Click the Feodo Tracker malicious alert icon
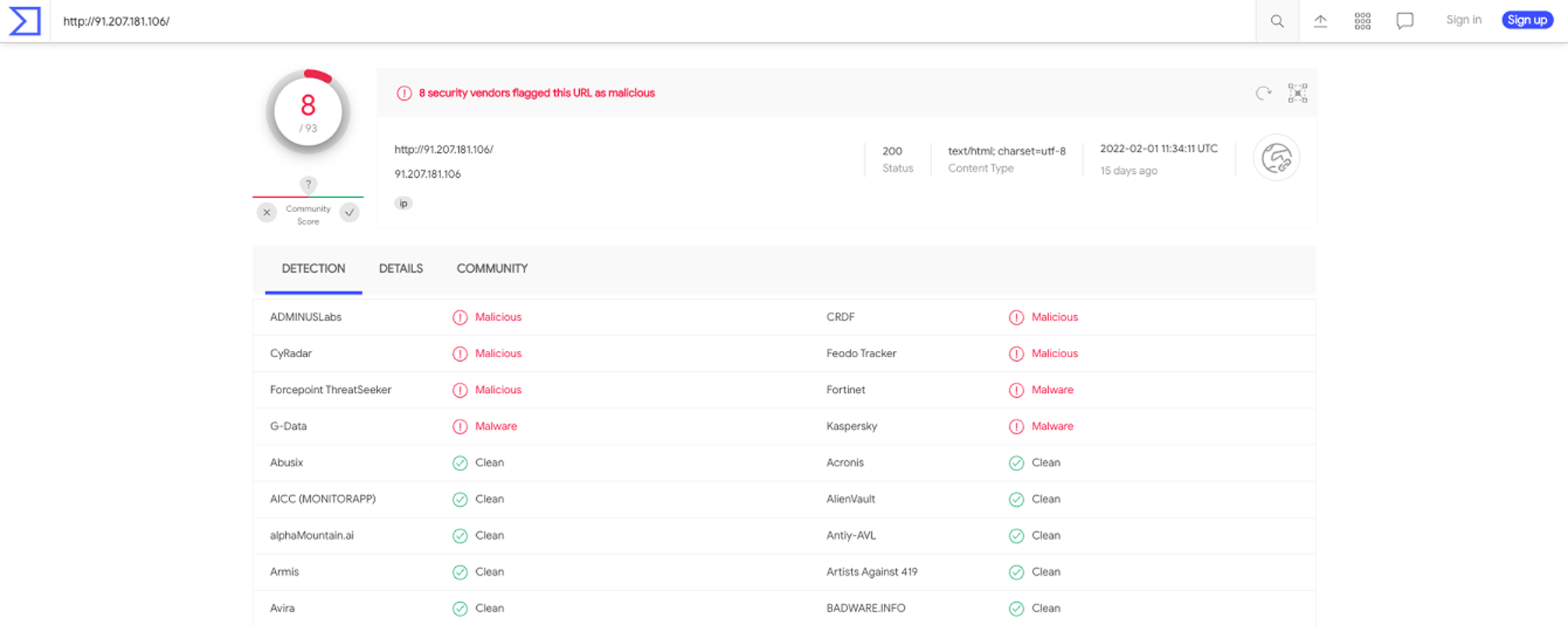 click(x=1016, y=354)
